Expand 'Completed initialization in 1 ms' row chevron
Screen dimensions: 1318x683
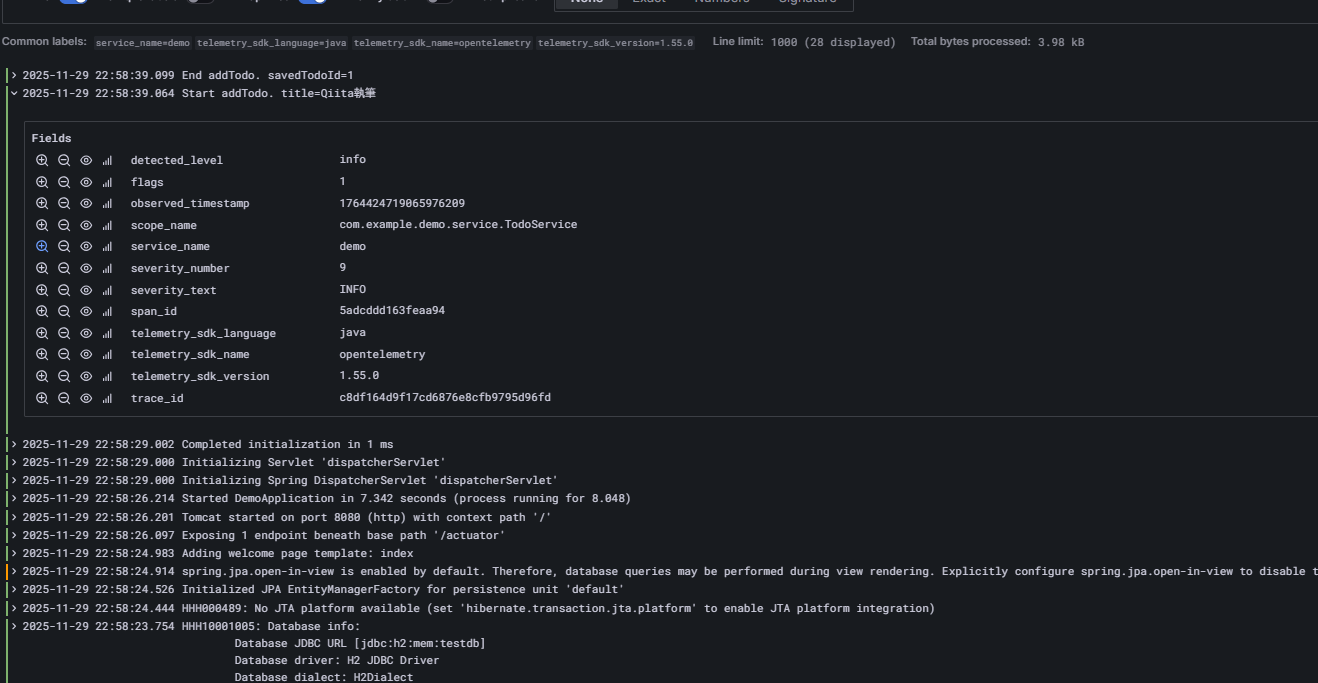click(14, 444)
